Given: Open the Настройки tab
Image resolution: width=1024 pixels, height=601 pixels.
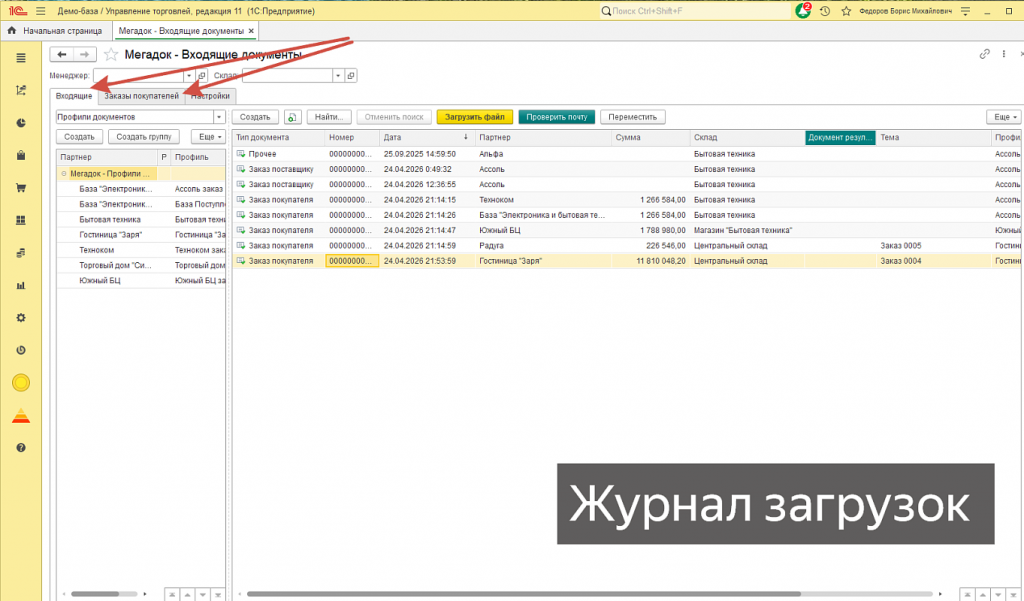Looking at the screenshot, I should [210, 96].
